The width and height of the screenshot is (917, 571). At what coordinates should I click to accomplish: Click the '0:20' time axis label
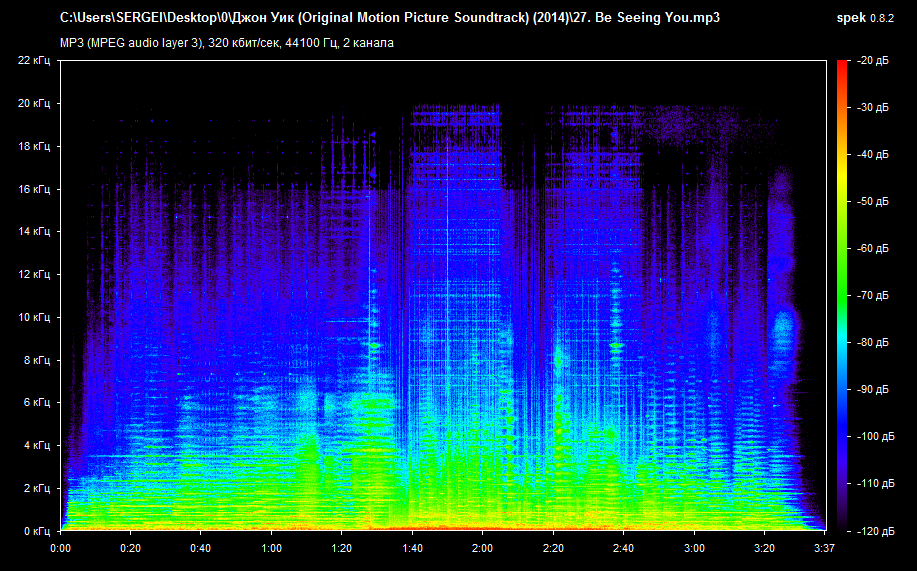click(130, 549)
